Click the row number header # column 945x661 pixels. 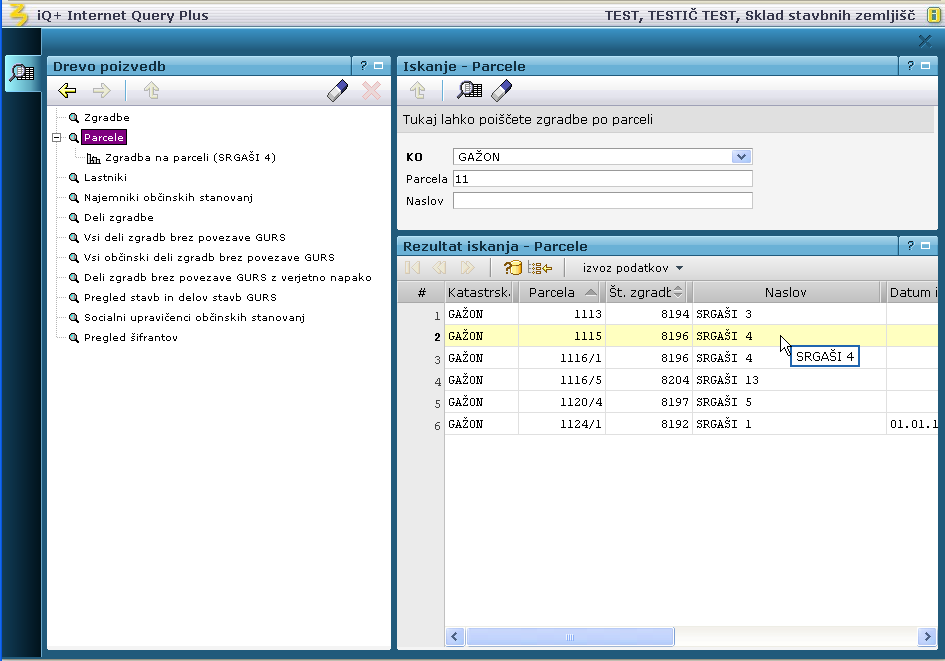click(421, 292)
